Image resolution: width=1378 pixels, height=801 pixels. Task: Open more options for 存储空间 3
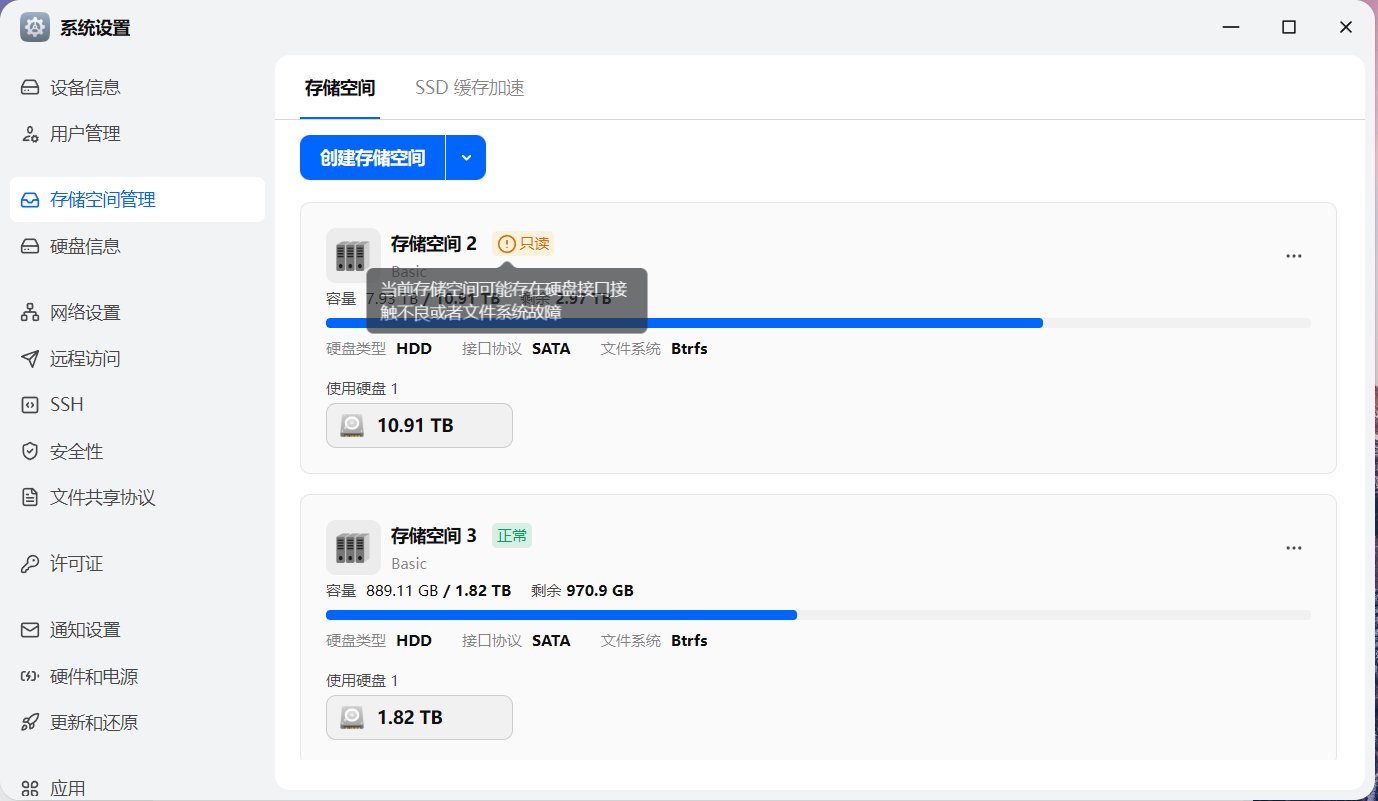pyautogui.click(x=1294, y=548)
